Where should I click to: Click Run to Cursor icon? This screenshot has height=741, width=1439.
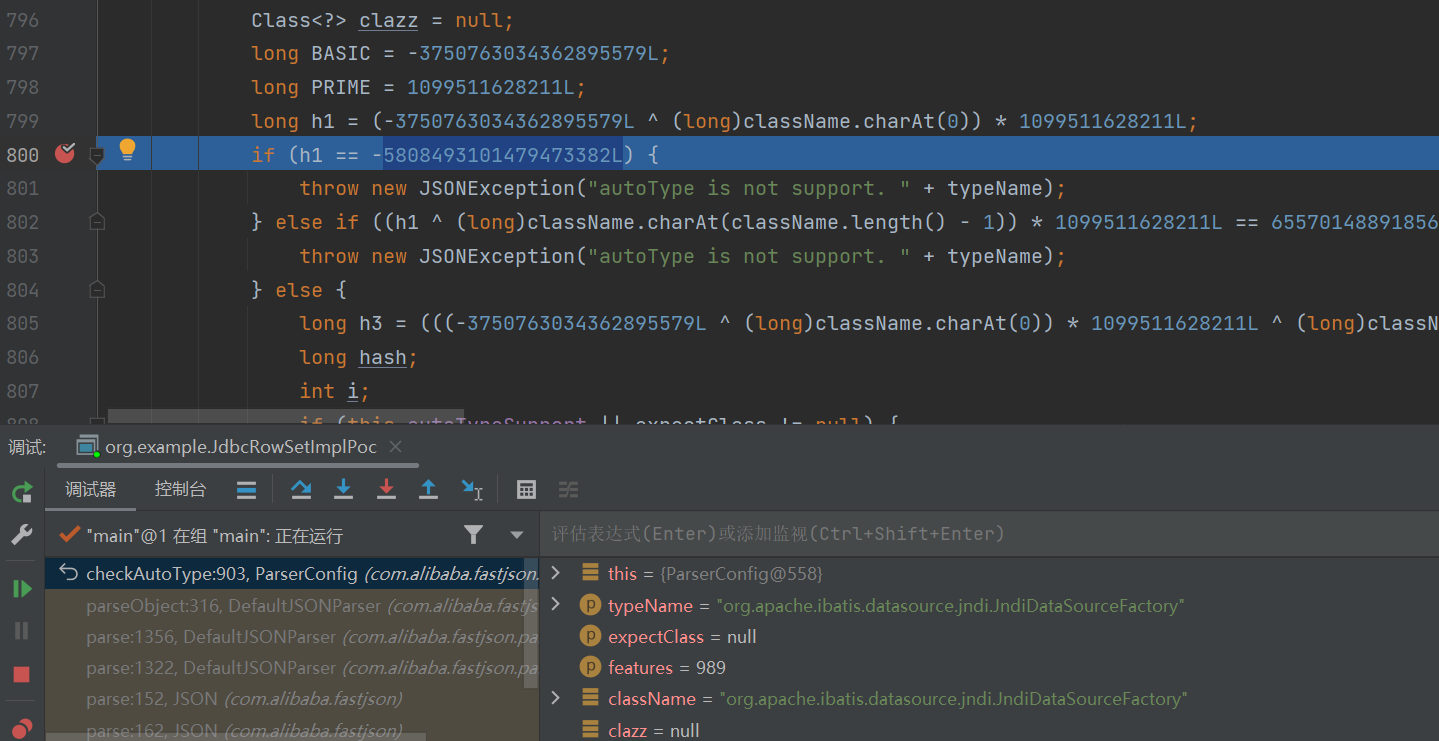[472, 489]
